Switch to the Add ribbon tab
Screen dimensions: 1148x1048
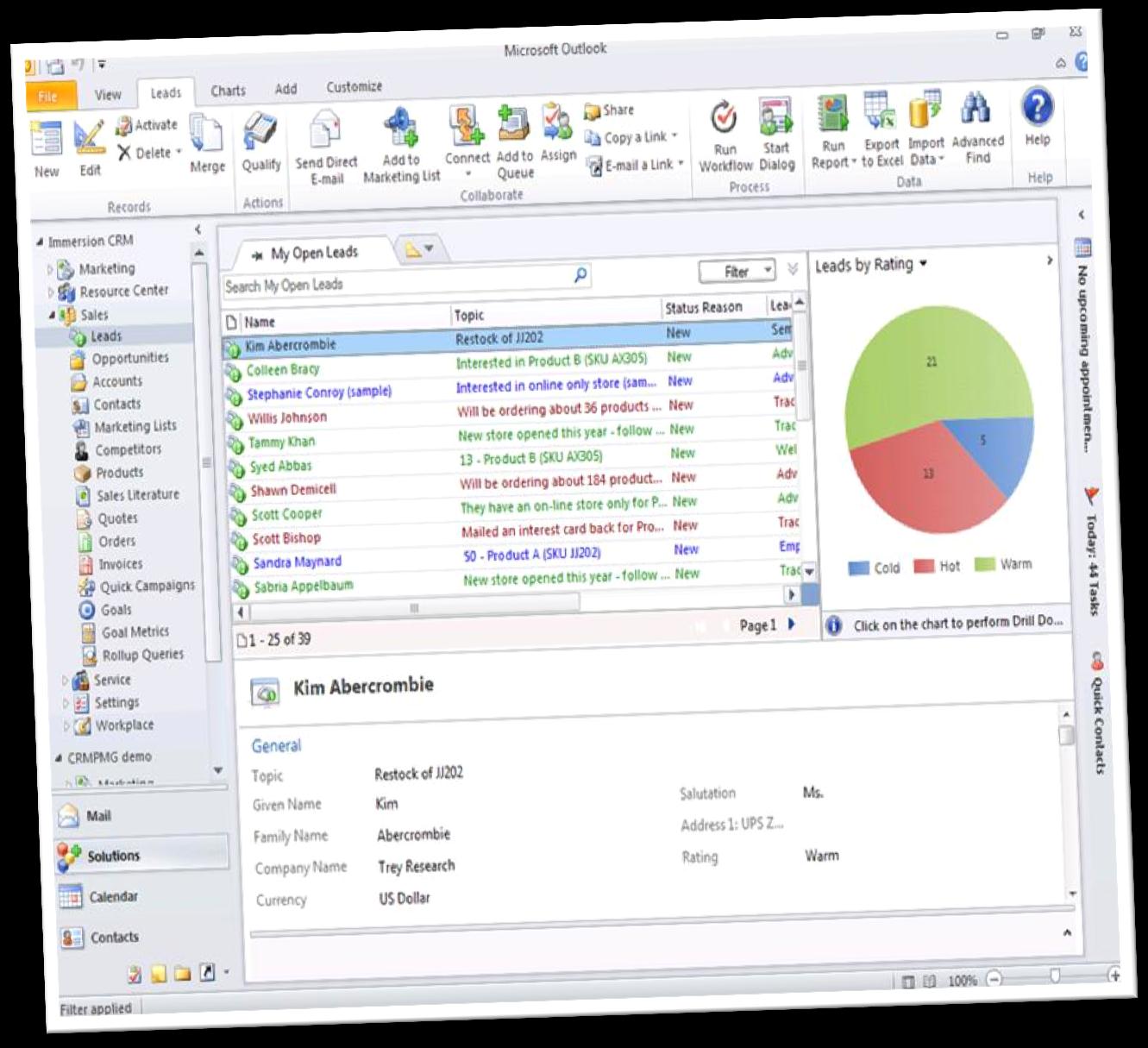click(x=285, y=89)
